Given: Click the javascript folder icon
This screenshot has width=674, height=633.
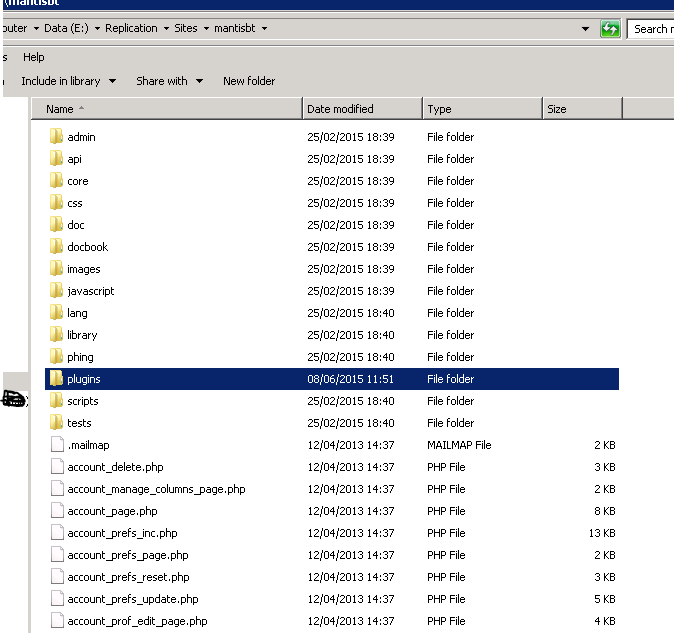Looking at the screenshot, I should click(x=56, y=291).
